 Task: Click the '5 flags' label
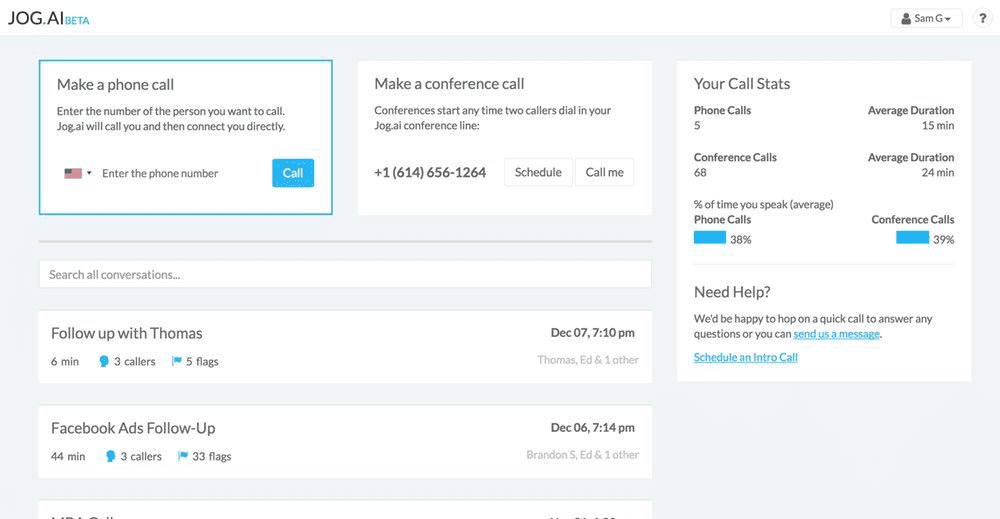202,362
